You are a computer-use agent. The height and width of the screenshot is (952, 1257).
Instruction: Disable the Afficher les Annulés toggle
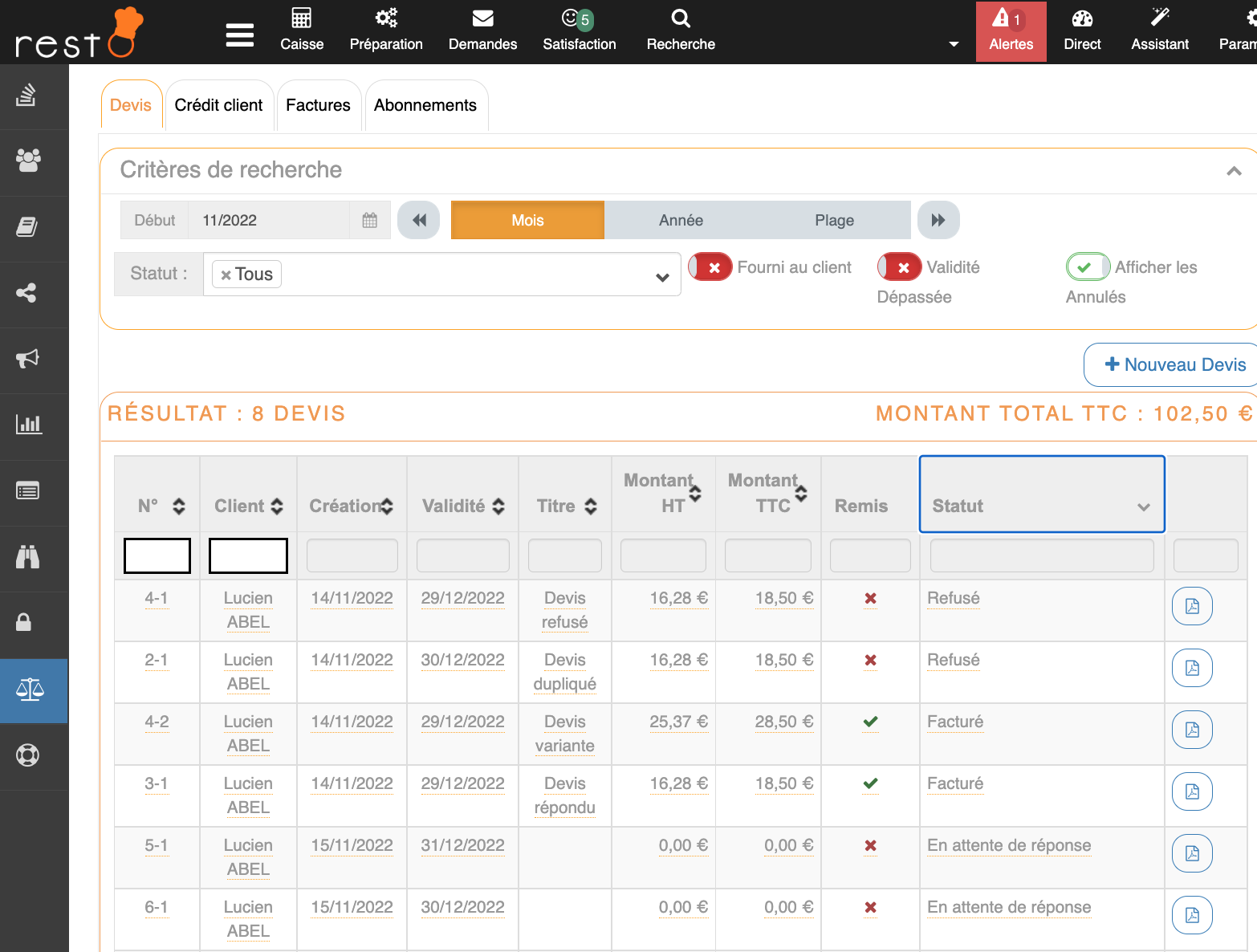[x=1088, y=267]
